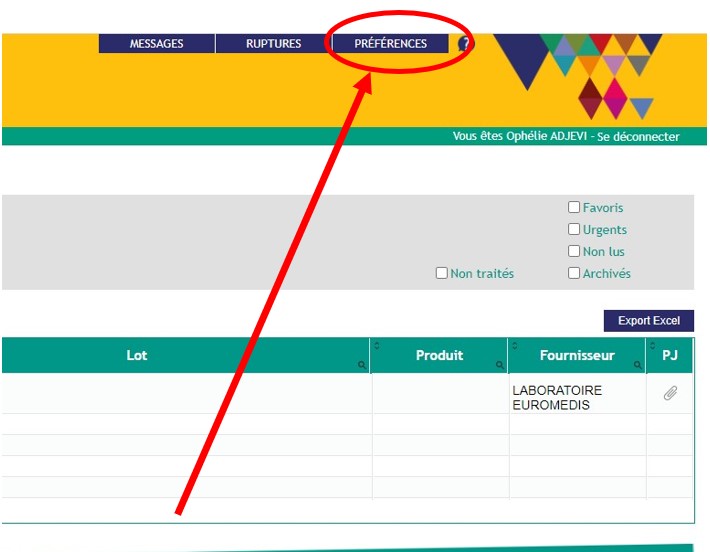Go to the Ruptures menu tab
This screenshot has width=710, height=552.
pyautogui.click(x=273, y=44)
